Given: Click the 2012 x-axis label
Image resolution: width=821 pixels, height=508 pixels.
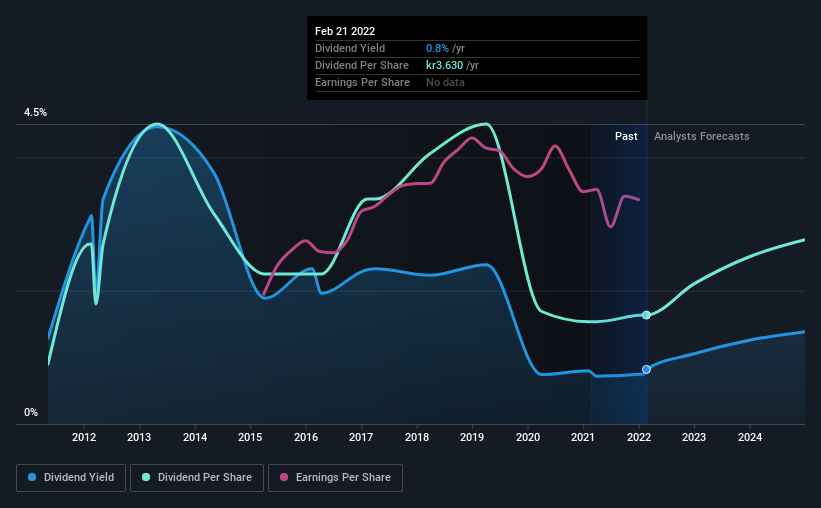Looking at the screenshot, I should 84,437.
